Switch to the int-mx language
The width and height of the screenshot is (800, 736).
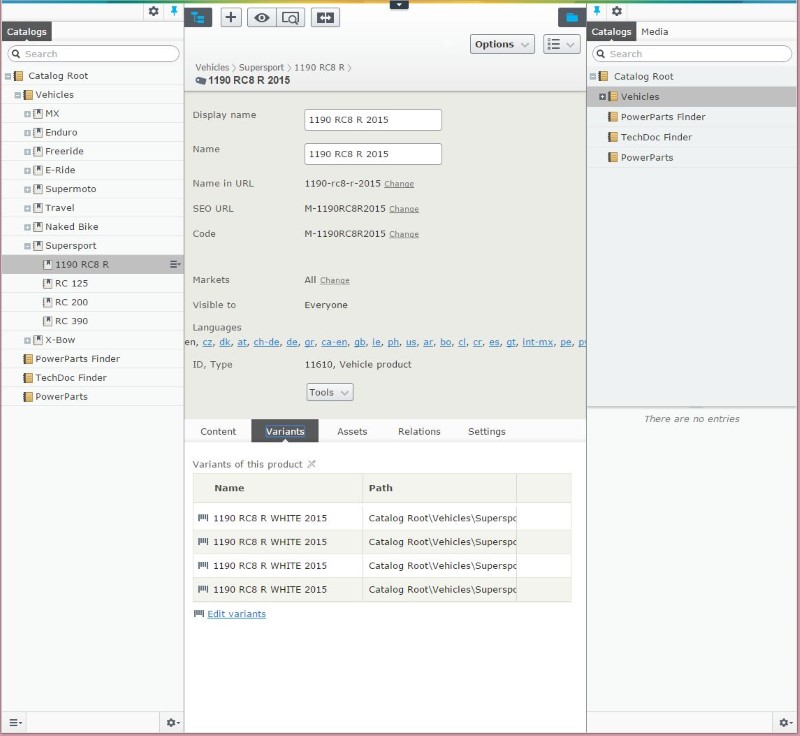[x=538, y=342]
